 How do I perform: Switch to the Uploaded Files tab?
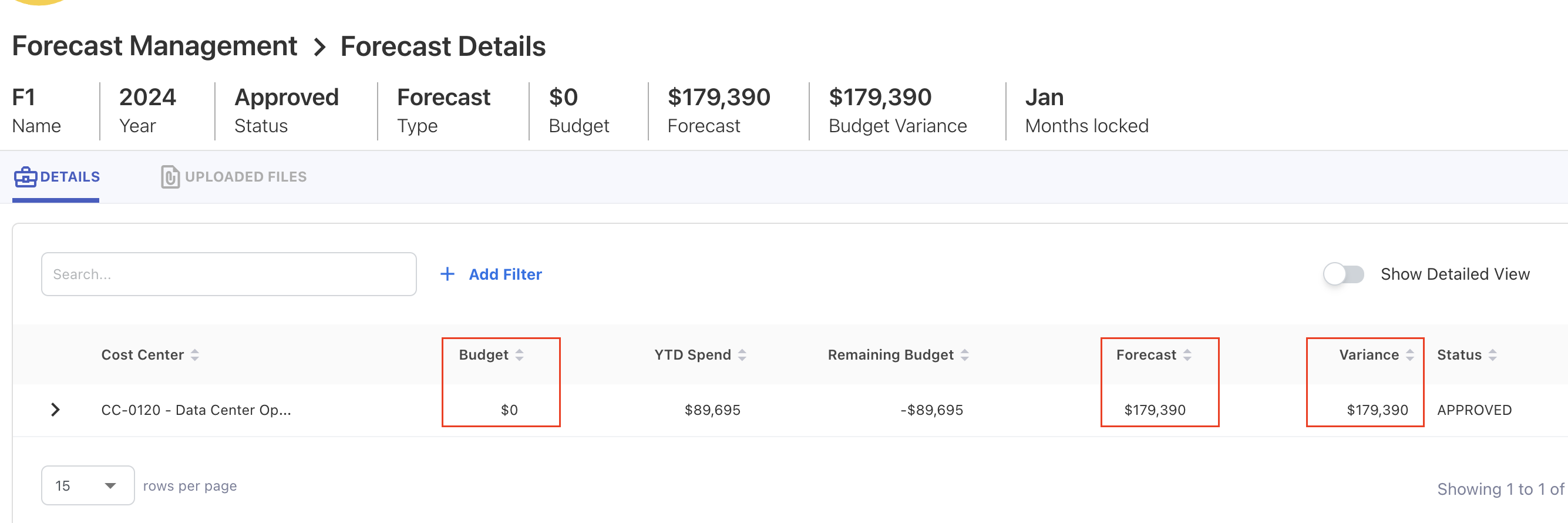(x=245, y=177)
